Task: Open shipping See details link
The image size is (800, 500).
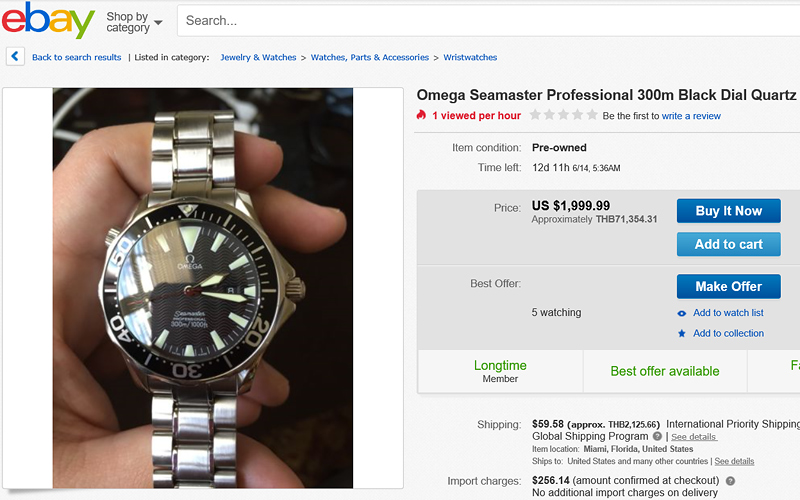Action: [693, 437]
